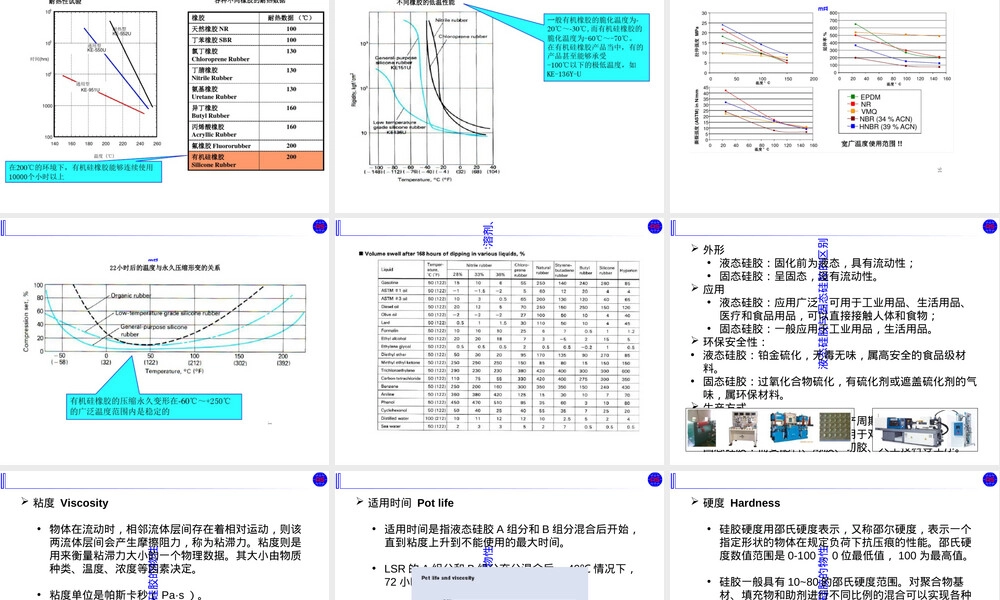Select the compression set versus temperature slide
Screen dimensions: 1000x600
coord(164,341)
